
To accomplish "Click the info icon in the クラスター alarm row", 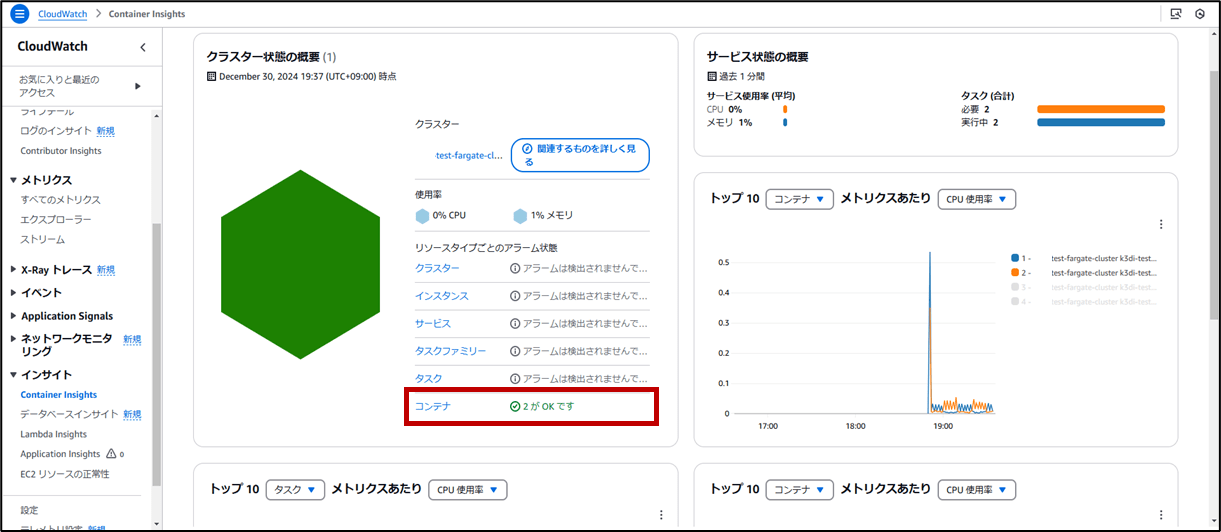I will tap(516, 268).
